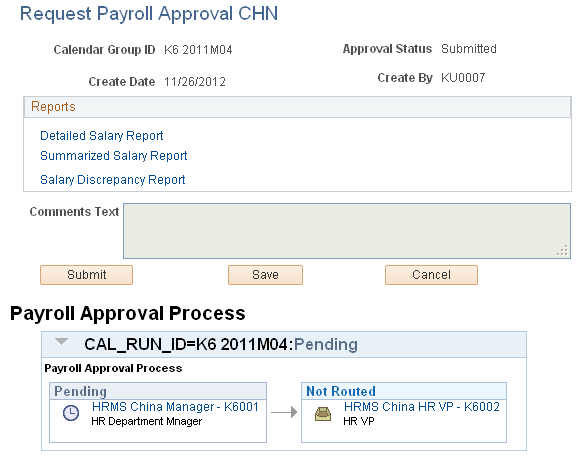This screenshot has height=458, width=583.
Task: Click the Pending status in CAL_RUN_ID header
Action: (x=326, y=344)
